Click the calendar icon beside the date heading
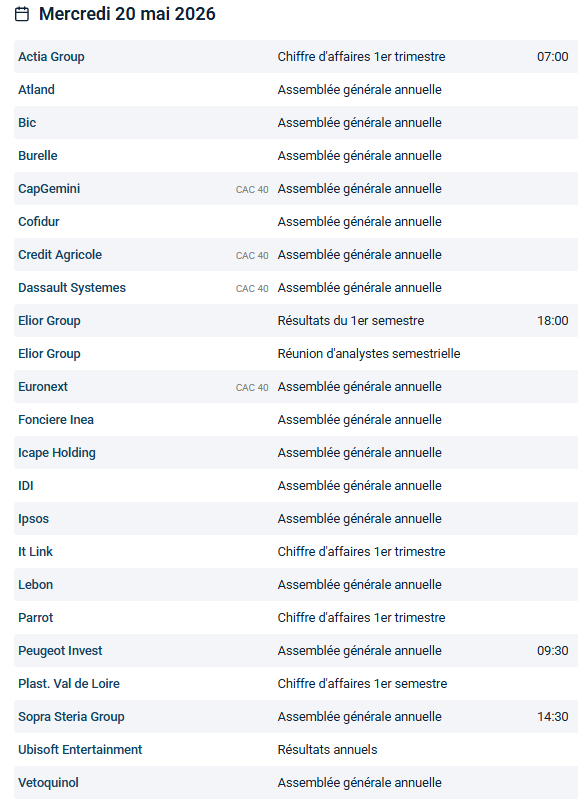The height and width of the screenshot is (806, 578). tap(22, 14)
